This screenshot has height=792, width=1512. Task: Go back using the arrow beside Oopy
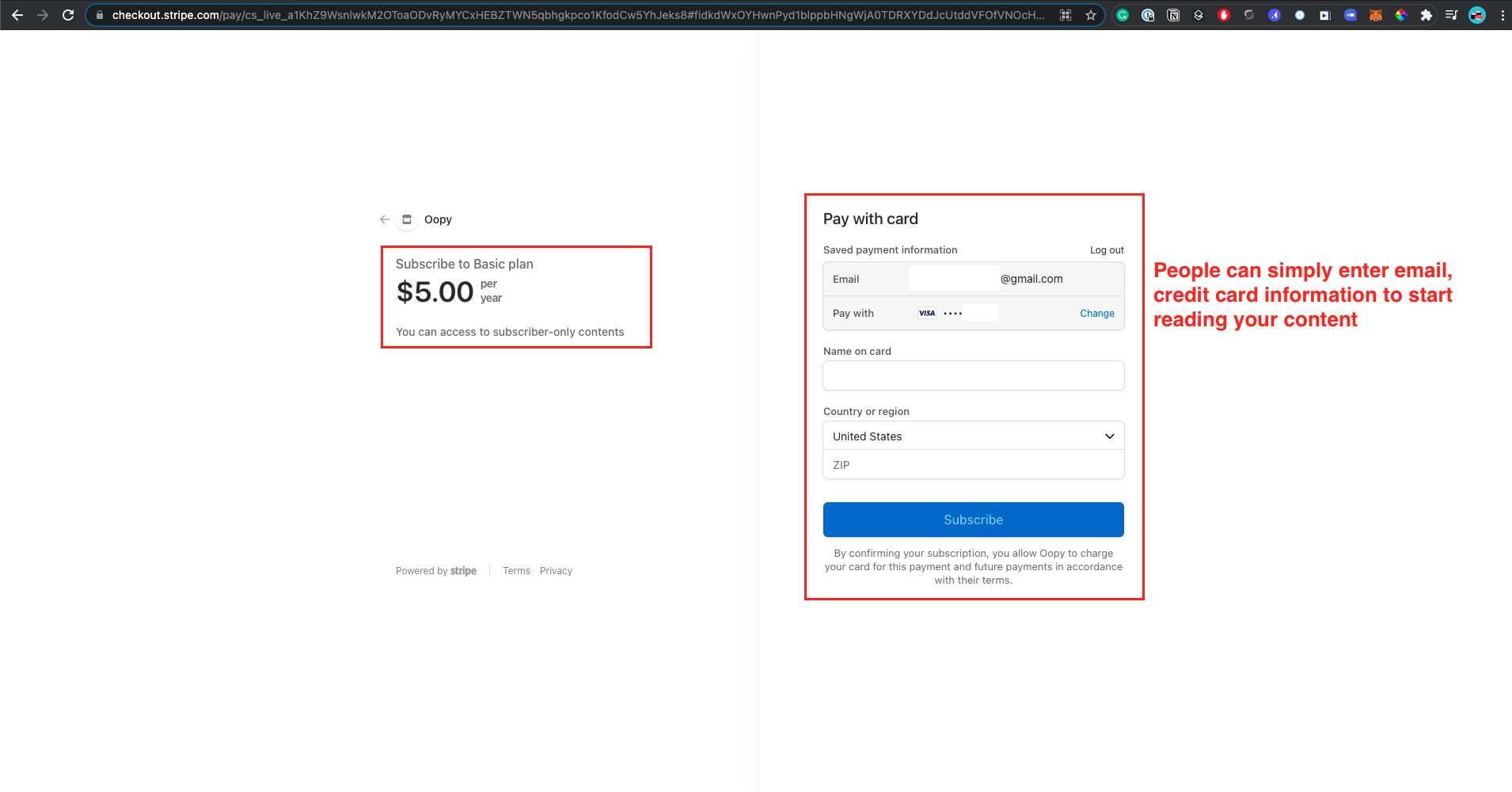point(385,219)
